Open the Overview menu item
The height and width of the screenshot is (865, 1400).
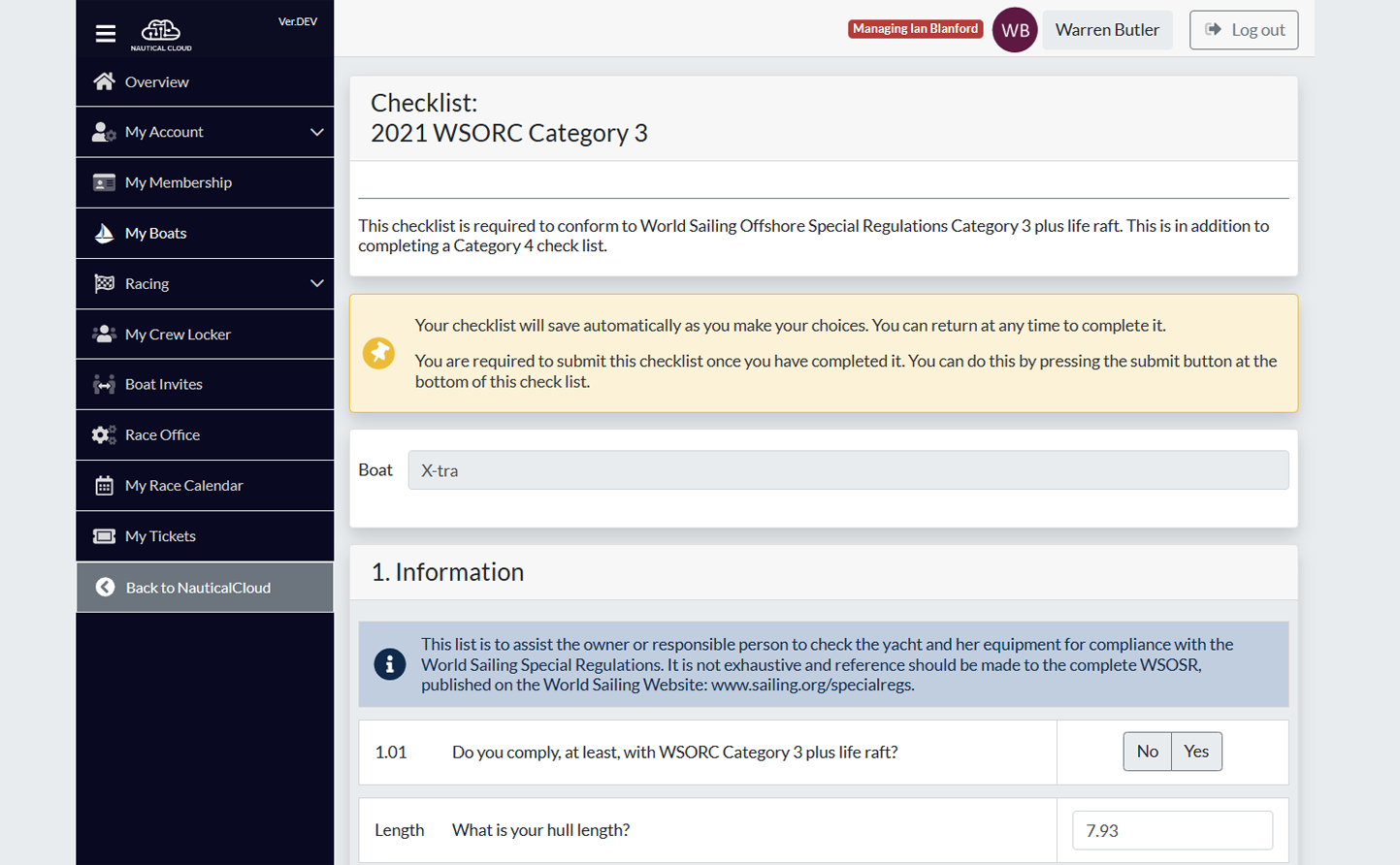(205, 81)
